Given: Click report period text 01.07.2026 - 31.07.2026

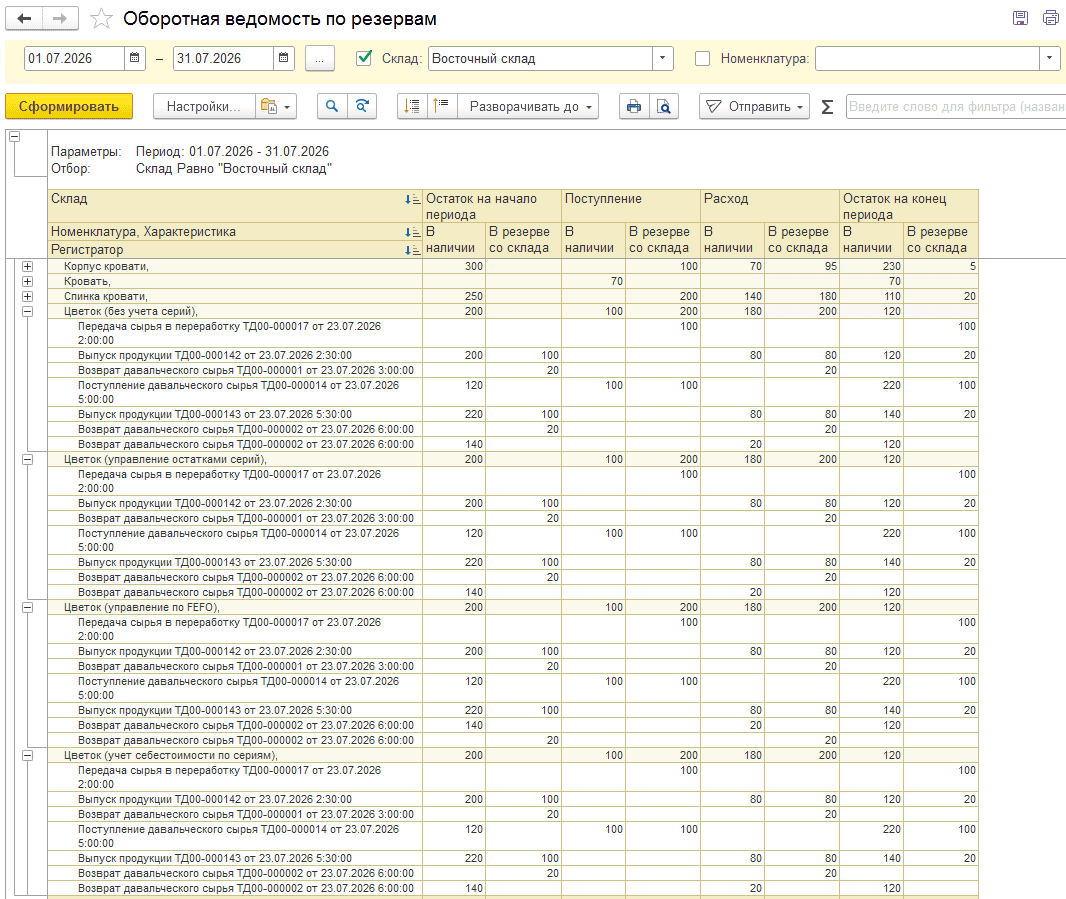Looking at the screenshot, I should pyautogui.click(x=233, y=152).
